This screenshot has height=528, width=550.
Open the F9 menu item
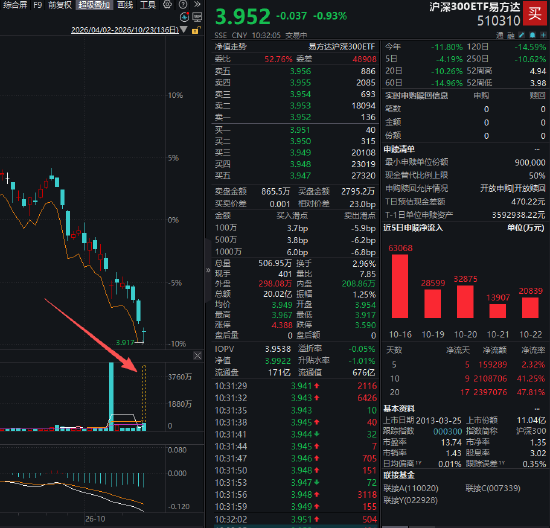tap(38, 5)
